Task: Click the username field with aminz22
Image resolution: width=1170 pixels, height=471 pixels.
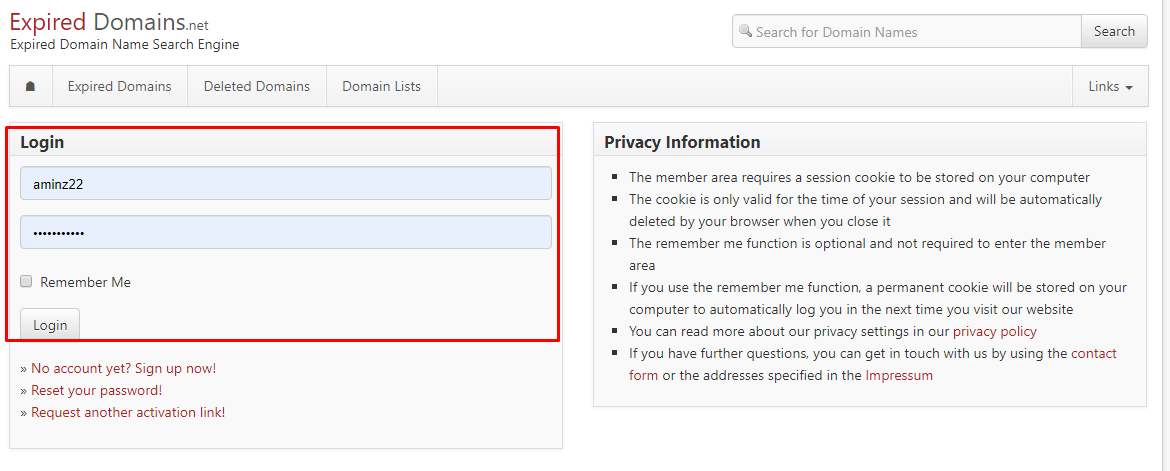Action: [x=285, y=183]
